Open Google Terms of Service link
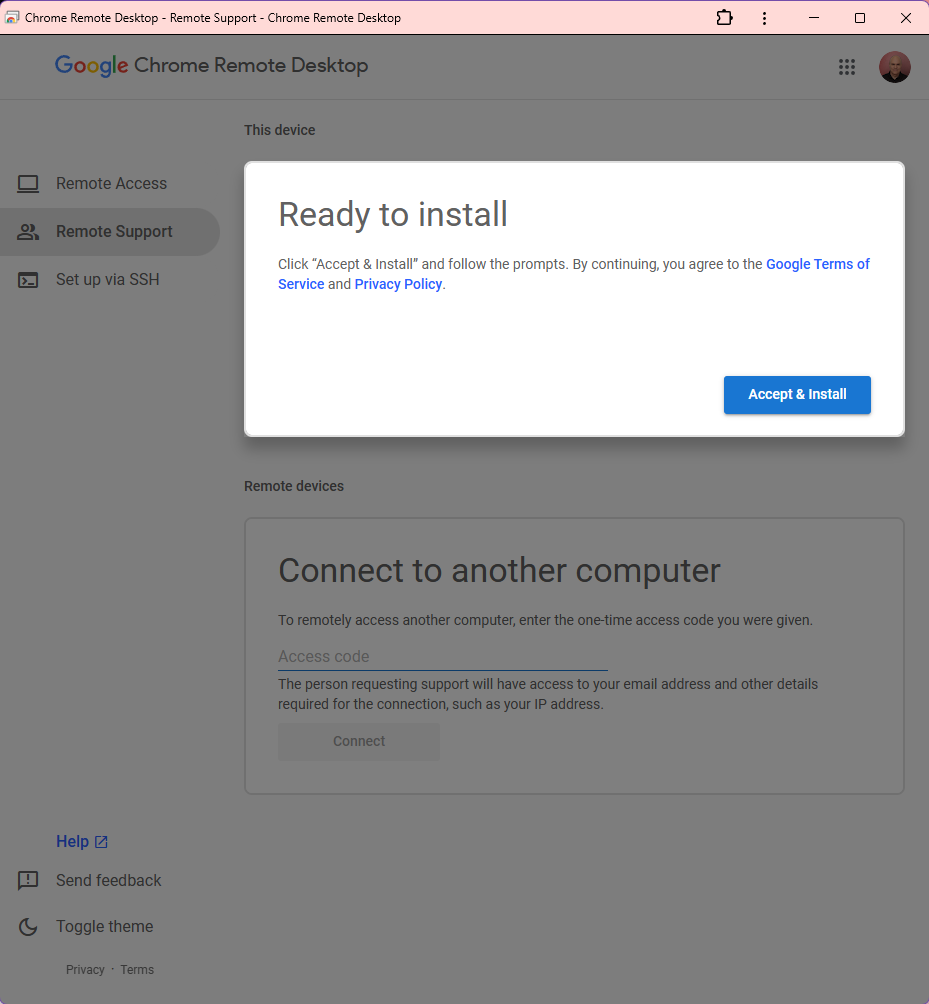 click(818, 264)
